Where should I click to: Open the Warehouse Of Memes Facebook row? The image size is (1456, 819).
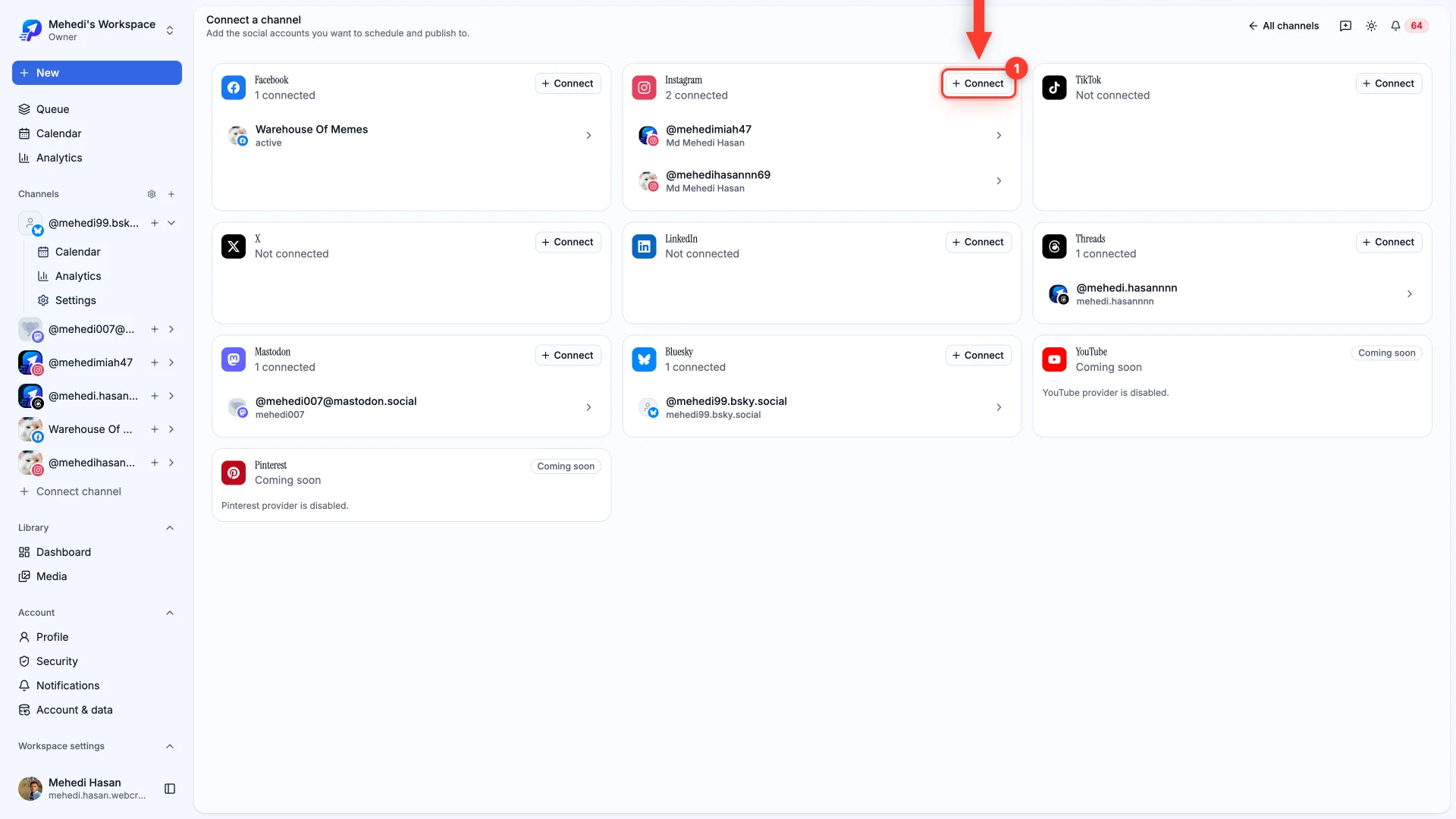pos(411,136)
